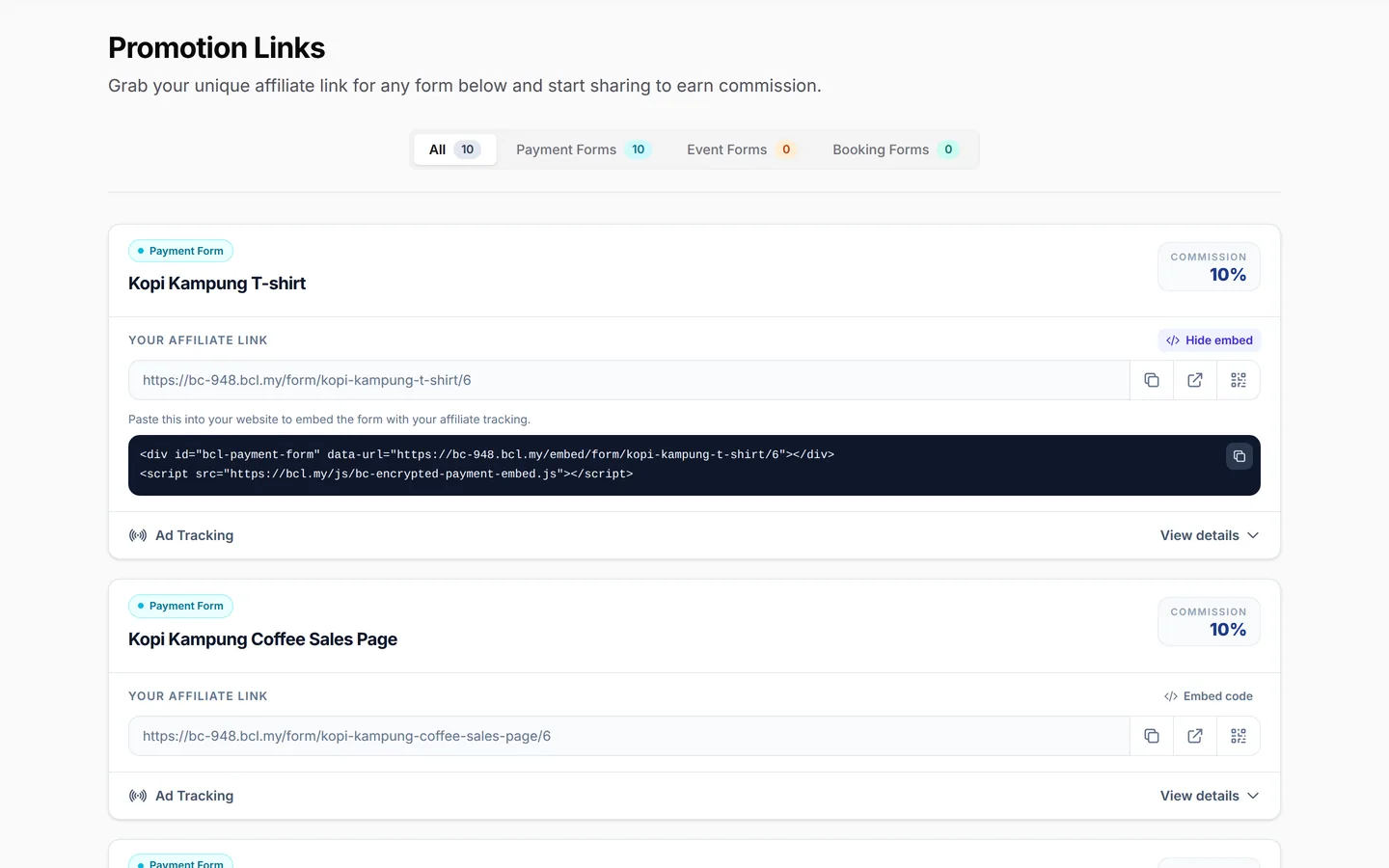The image size is (1389, 868).
Task: Click the Ad Tracking icon under Coffee Sales Page
Action: click(138, 796)
